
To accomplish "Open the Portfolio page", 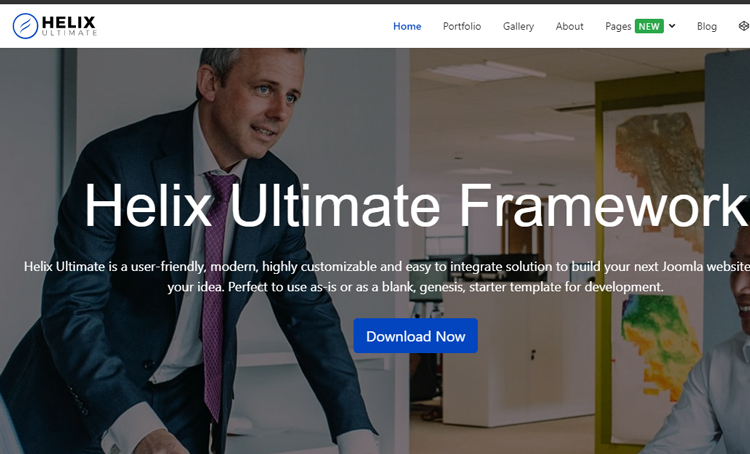I will (462, 26).
